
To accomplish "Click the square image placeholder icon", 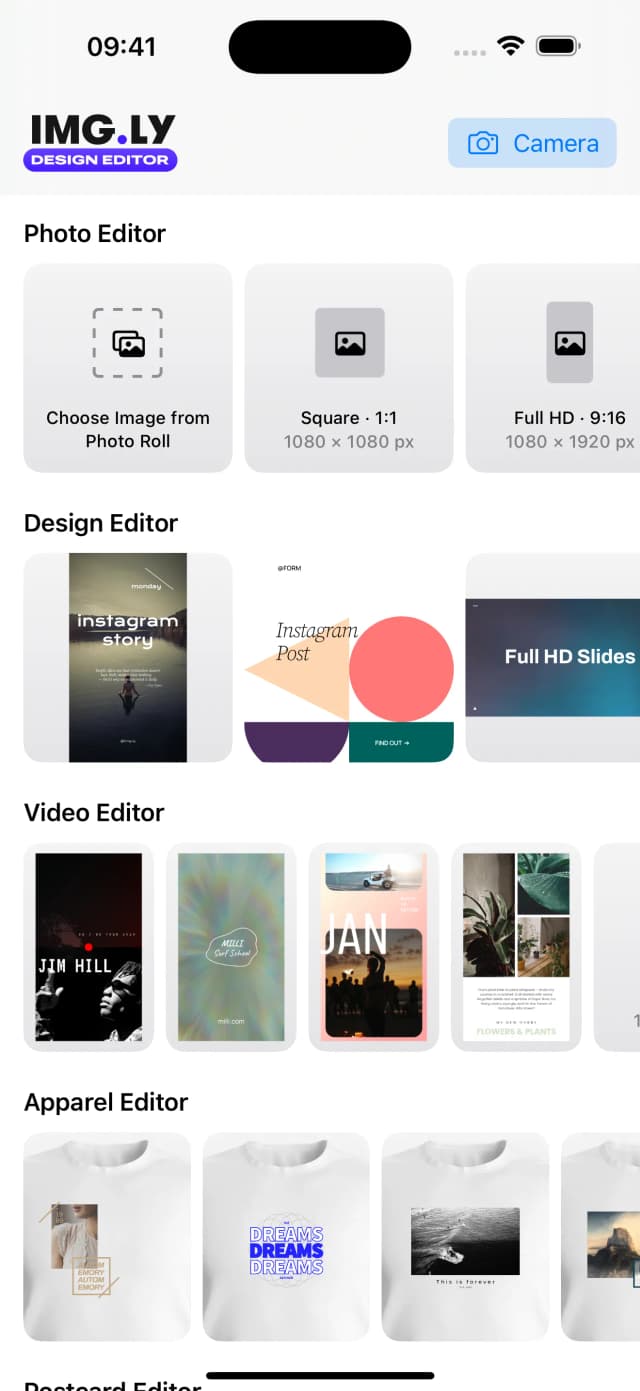I will 350,343.
